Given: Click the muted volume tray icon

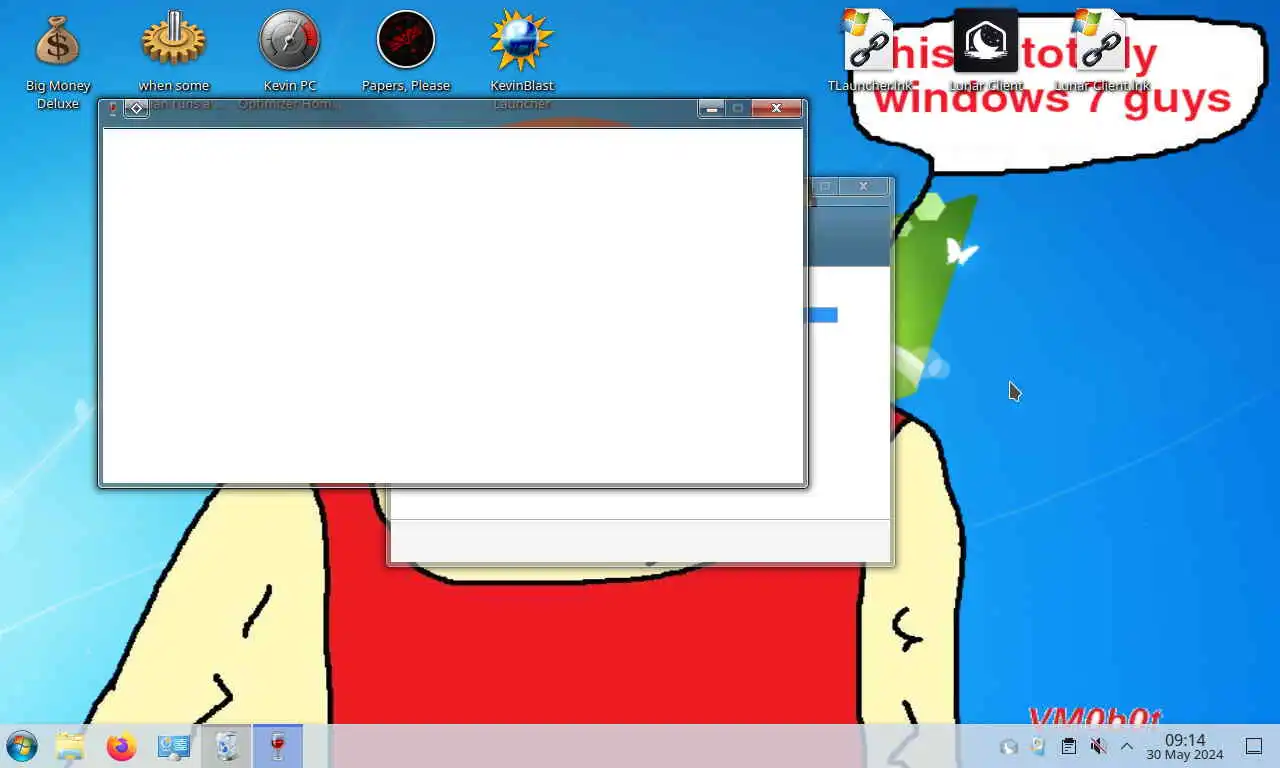Looking at the screenshot, I should point(1098,746).
